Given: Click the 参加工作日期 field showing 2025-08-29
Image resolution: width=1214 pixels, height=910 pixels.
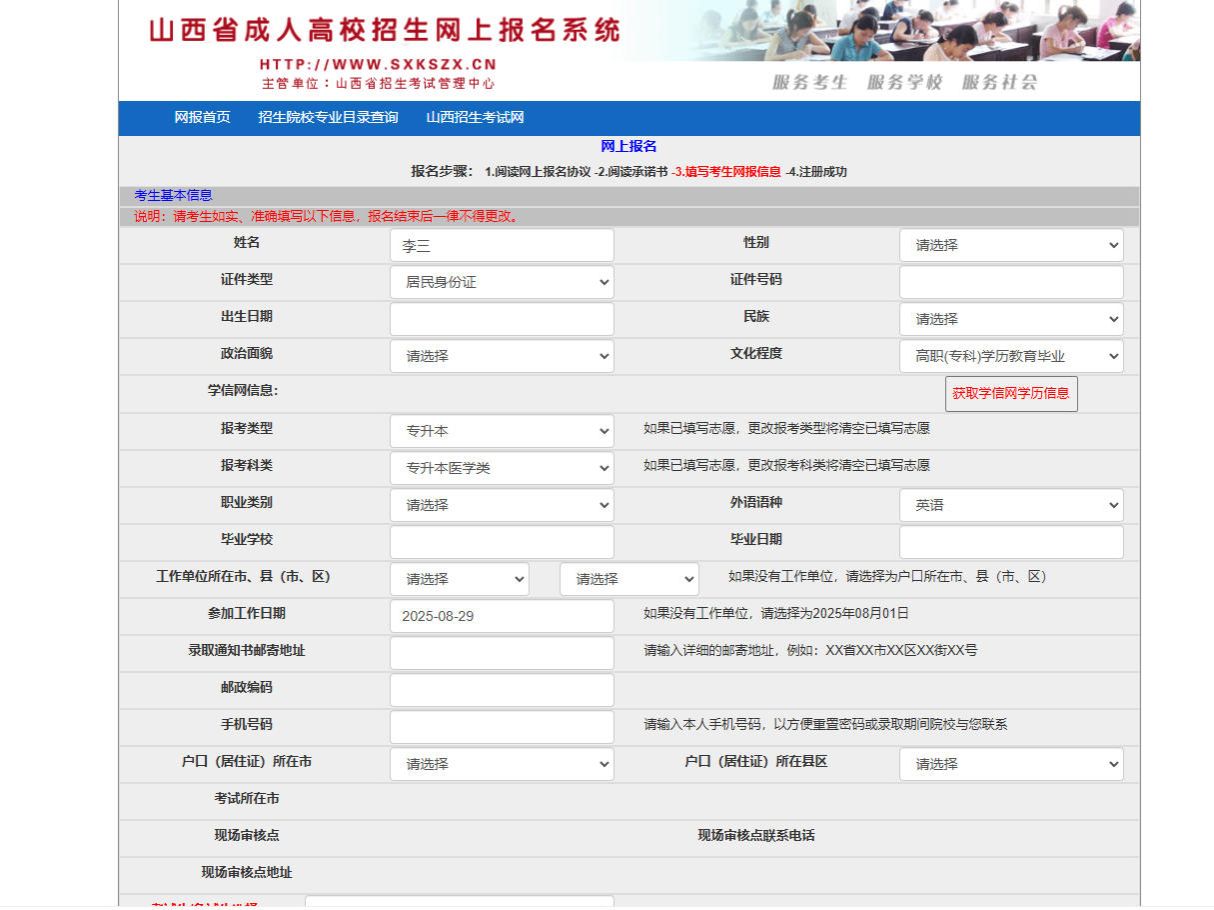Looking at the screenshot, I should (501, 616).
